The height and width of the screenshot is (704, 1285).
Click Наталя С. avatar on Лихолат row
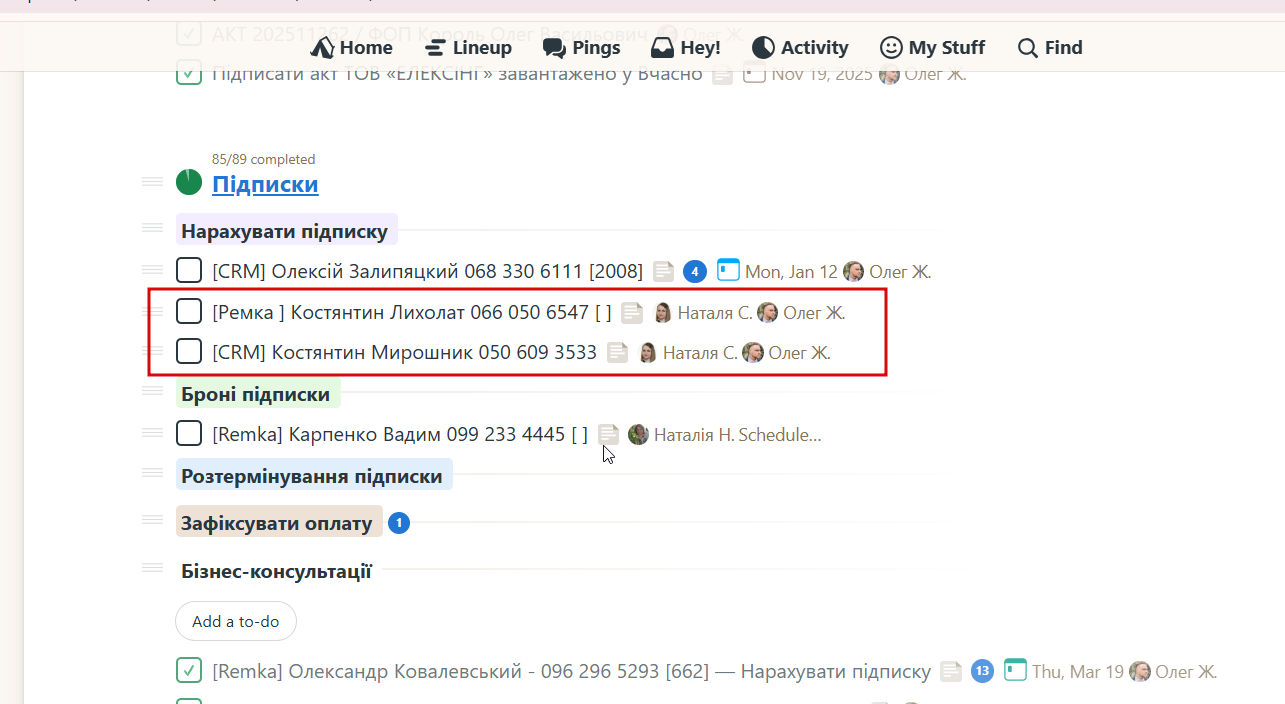(662, 312)
